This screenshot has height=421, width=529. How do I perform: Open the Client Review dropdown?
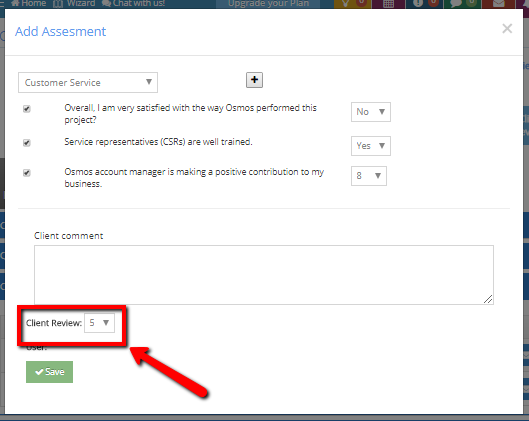tap(99, 323)
